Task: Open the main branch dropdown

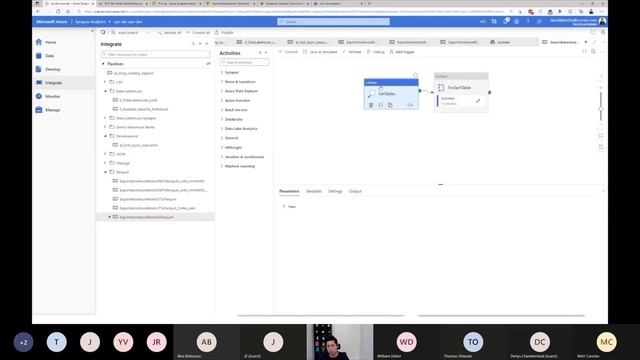Action: (x=130, y=32)
